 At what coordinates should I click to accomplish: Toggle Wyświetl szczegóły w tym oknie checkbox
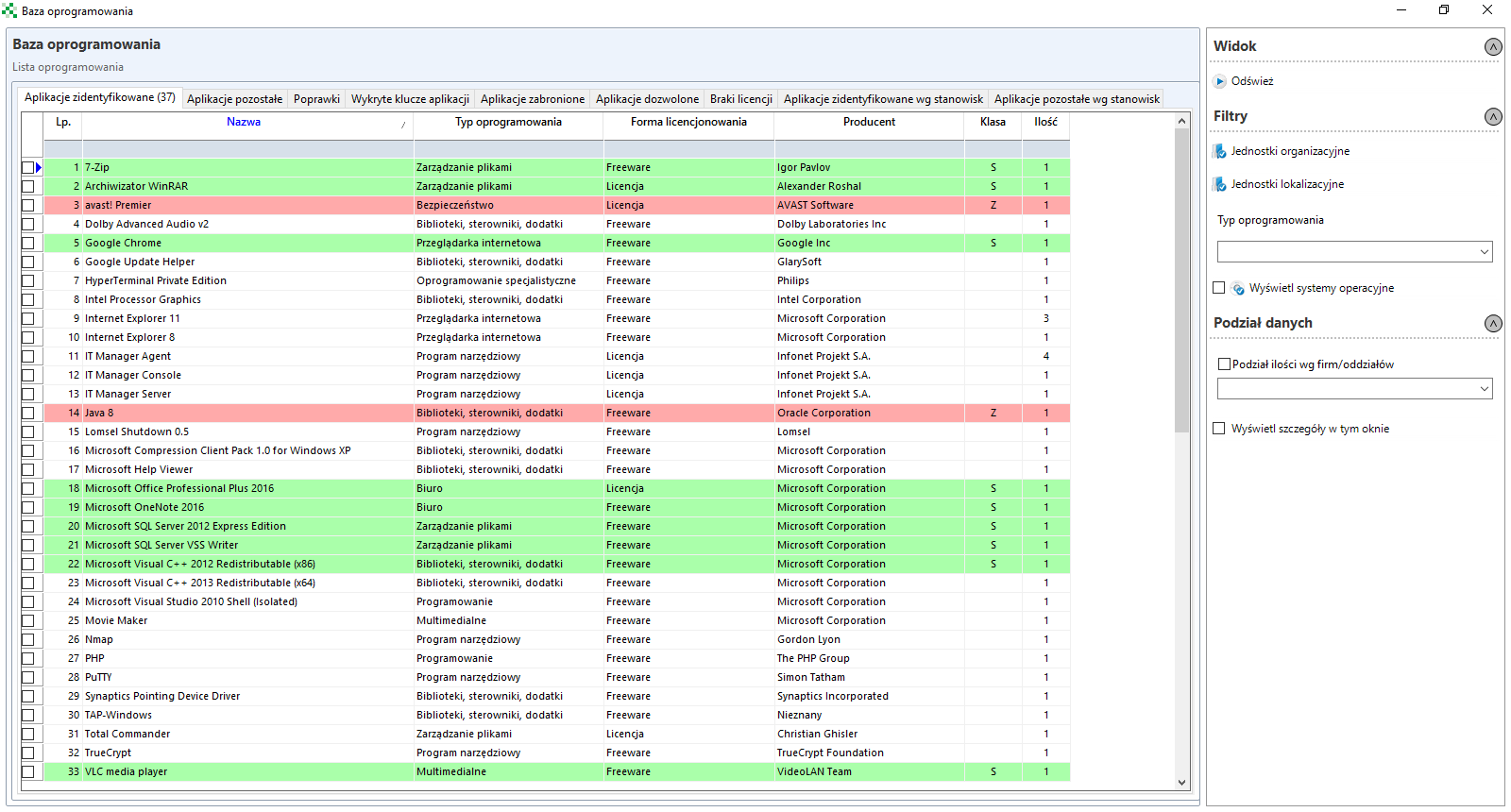pos(1219,429)
